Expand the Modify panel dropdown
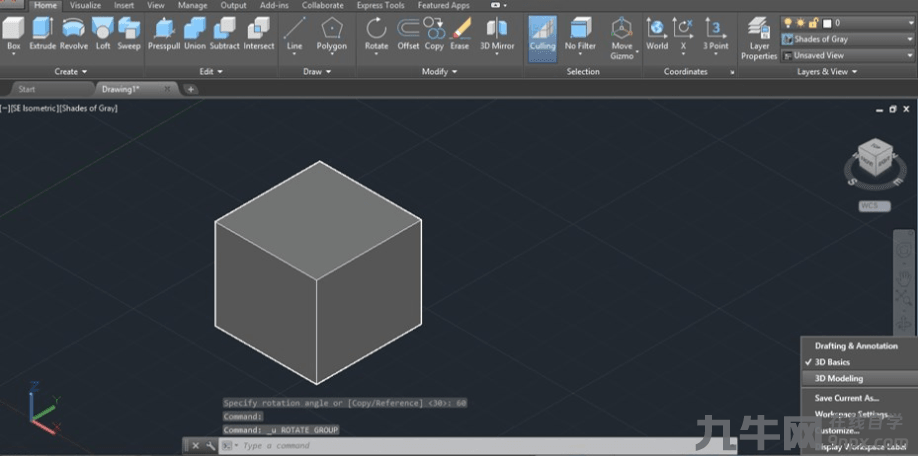This screenshot has width=918, height=456. (x=439, y=71)
